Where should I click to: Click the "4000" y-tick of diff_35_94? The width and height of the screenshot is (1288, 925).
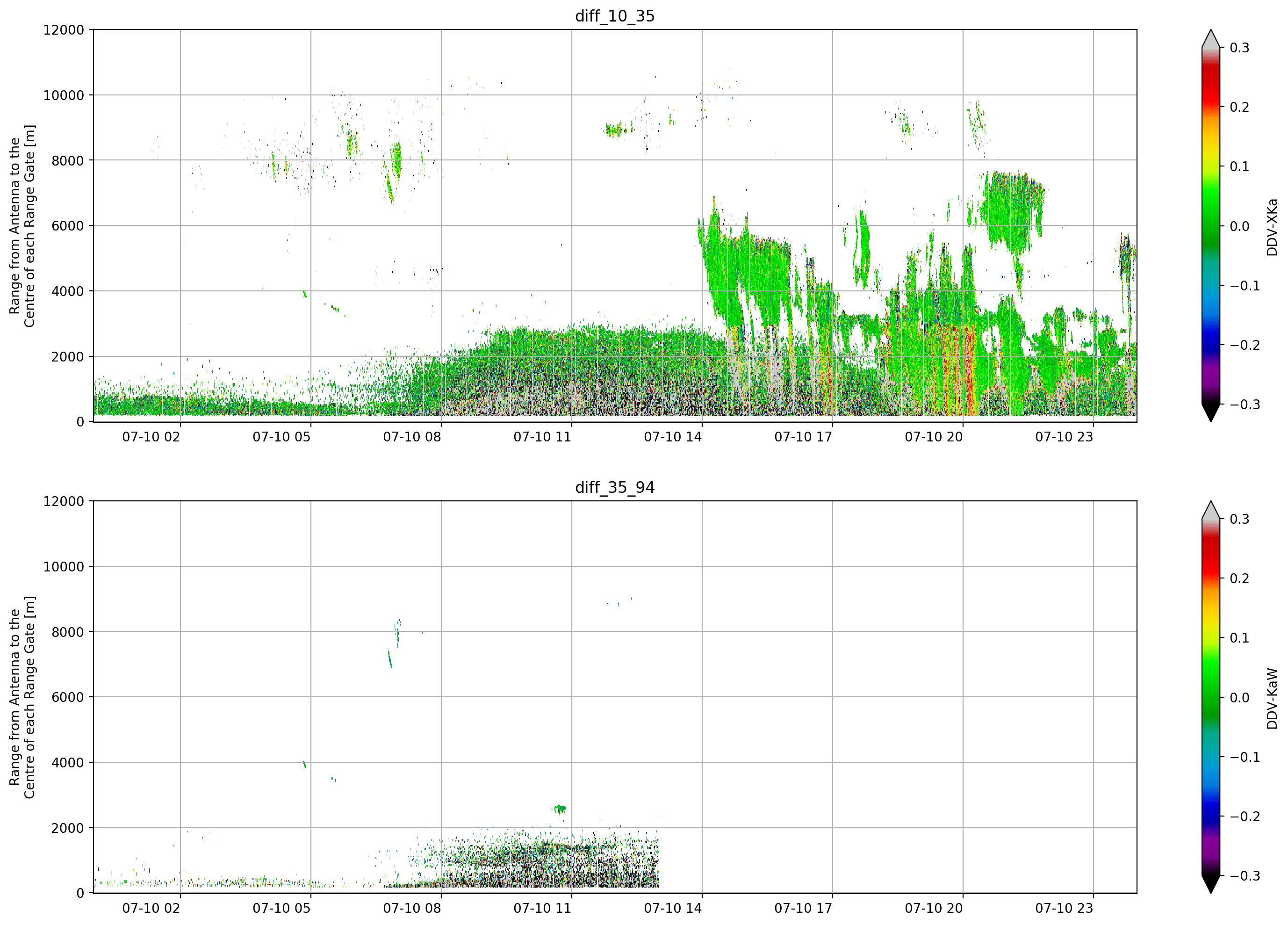click(x=68, y=763)
